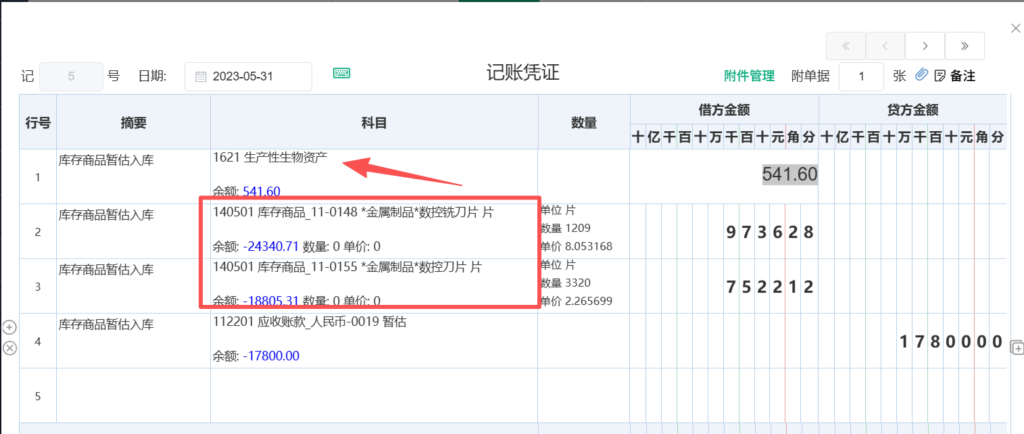Image resolution: width=1024 pixels, height=434 pixels.
Task: Click the empty summary cell in row 5
Action: click(132, 396)
